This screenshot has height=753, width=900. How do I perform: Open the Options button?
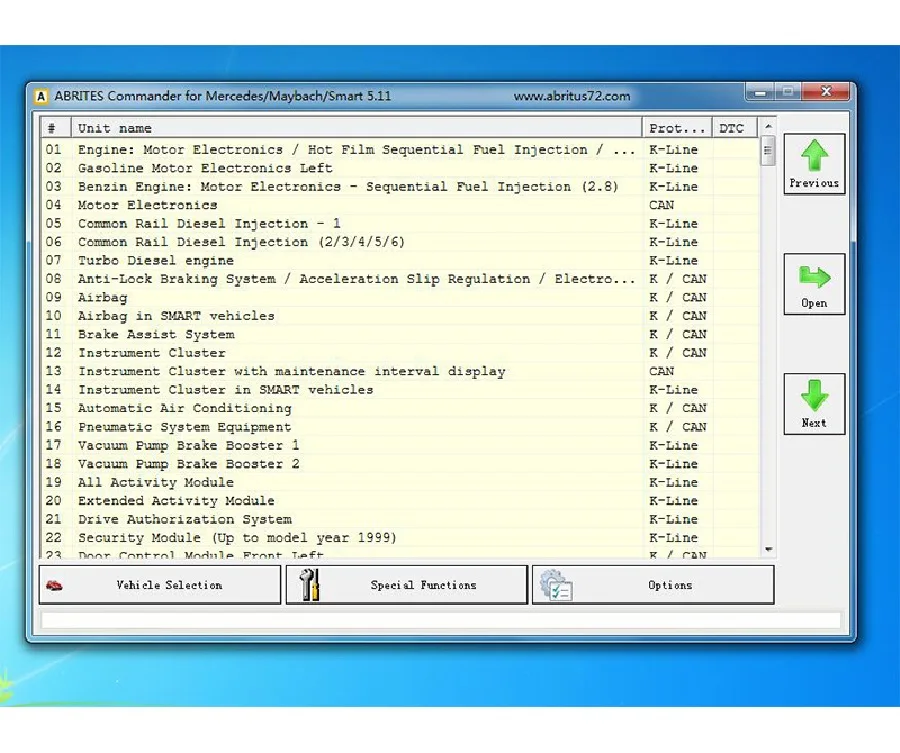coord(653,585)
